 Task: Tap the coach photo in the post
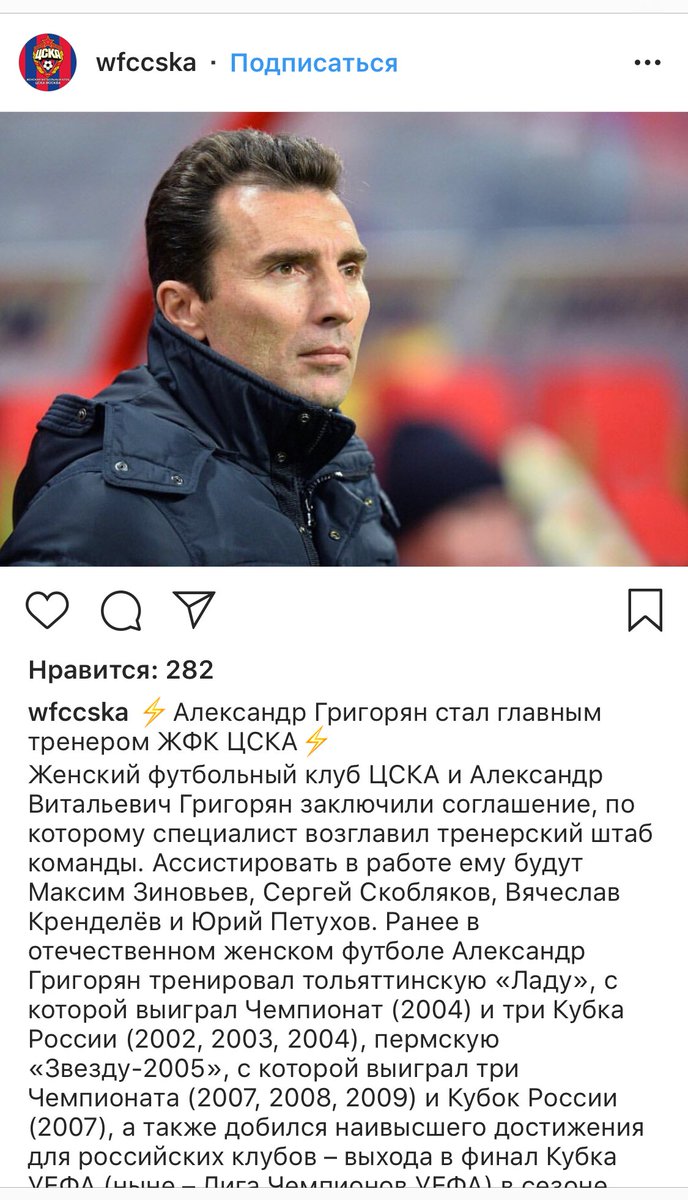click(344, 339)
